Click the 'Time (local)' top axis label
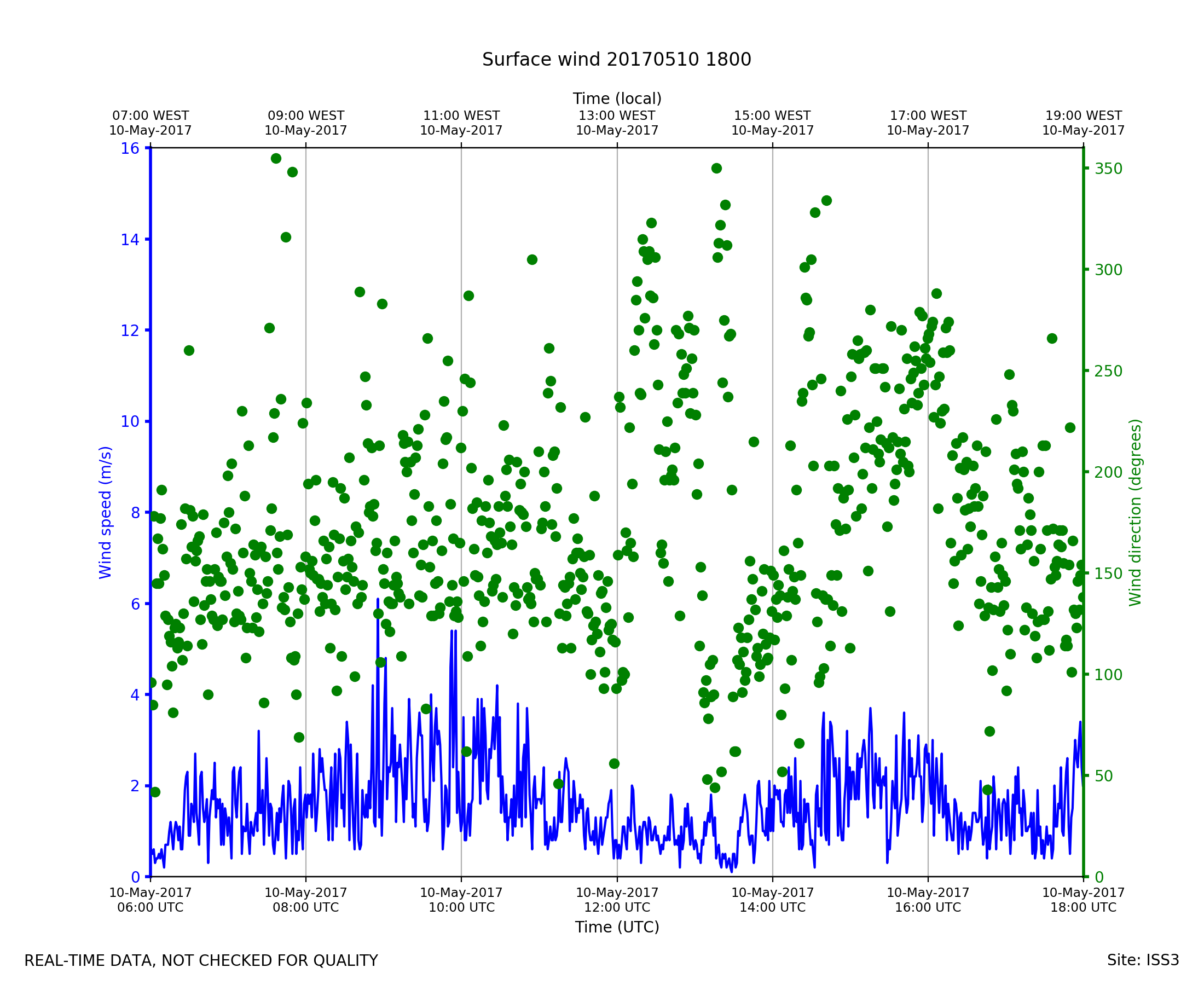The image size is (1204, 985). tap(617, 99)
